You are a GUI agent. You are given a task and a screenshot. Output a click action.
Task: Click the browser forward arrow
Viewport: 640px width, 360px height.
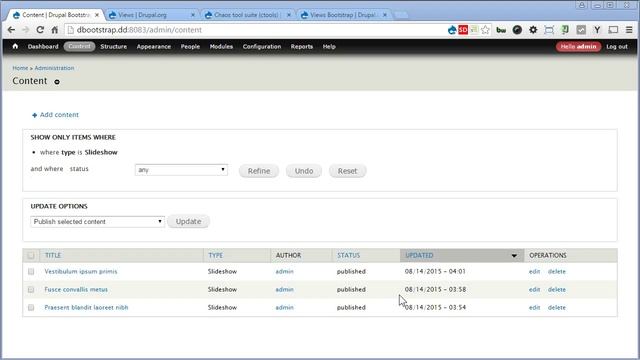25,30
